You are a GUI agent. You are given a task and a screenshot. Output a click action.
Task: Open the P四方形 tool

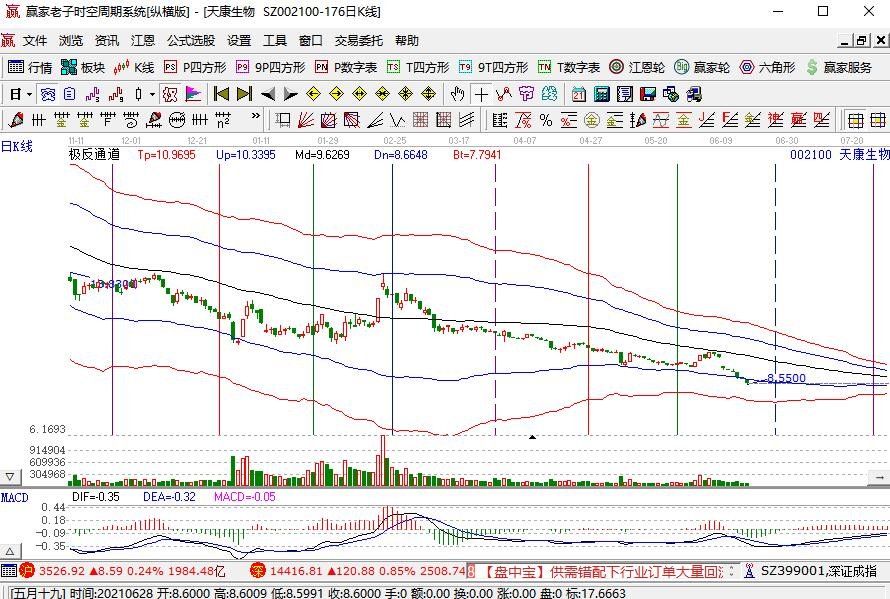click(x=195, y=68)
